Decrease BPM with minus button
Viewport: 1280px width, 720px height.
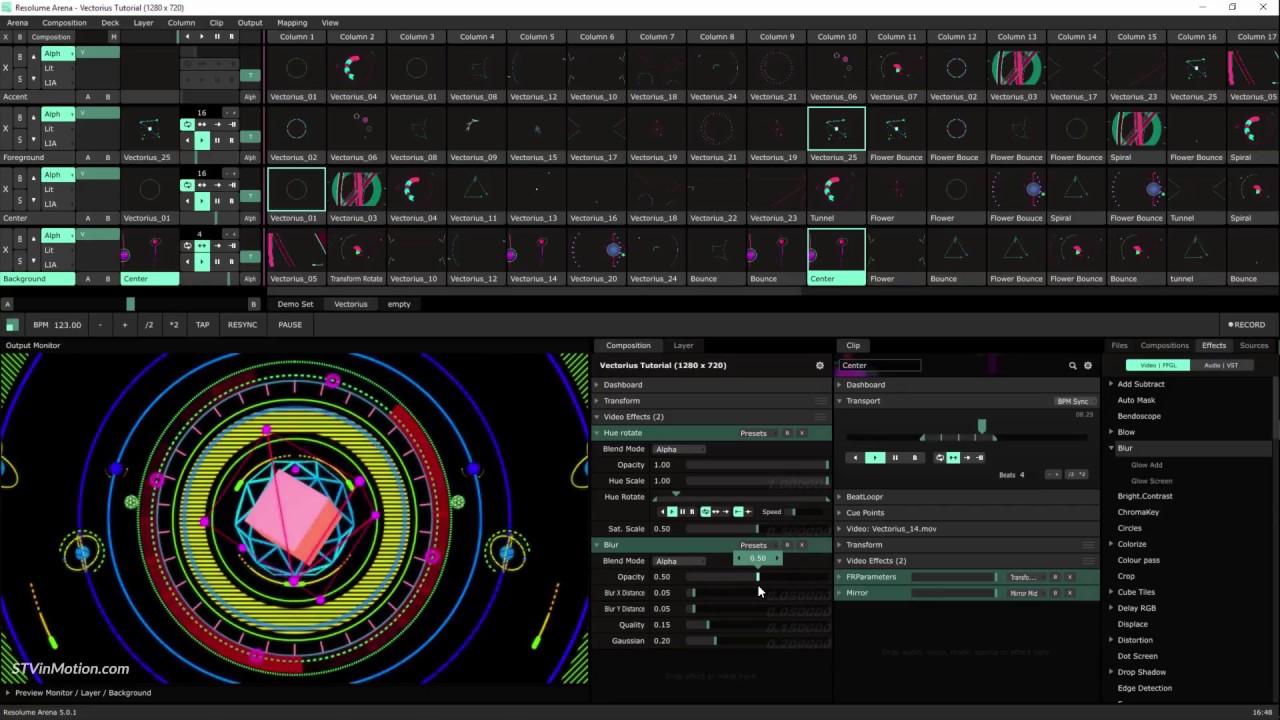point(100,325)
